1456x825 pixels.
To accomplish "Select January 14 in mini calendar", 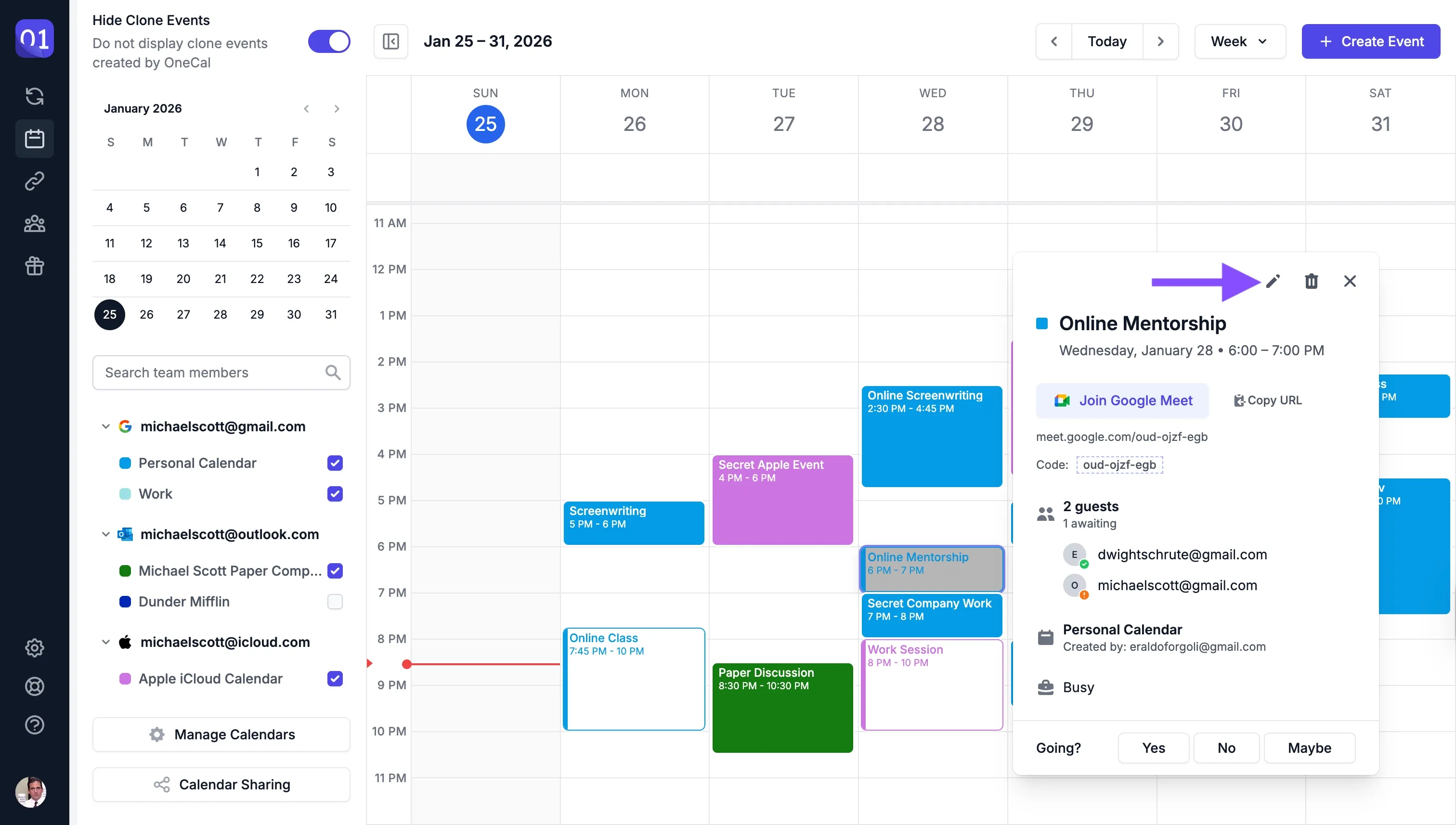I will coord(220,243).
